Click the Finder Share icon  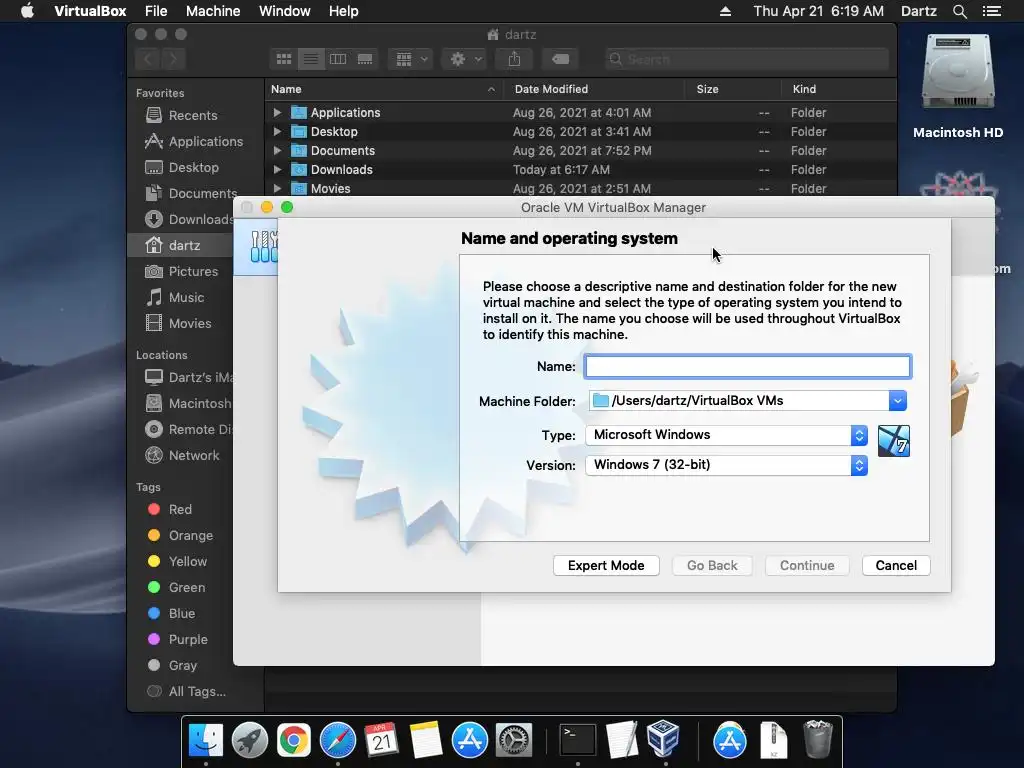tap(514, 59)
